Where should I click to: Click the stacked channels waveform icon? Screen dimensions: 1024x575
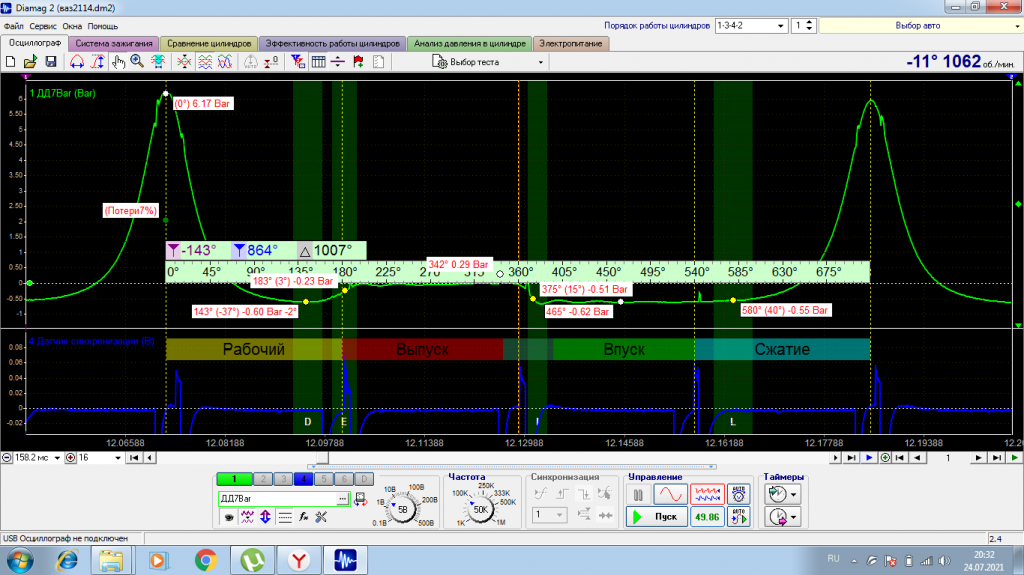click(x=204, y=62)
